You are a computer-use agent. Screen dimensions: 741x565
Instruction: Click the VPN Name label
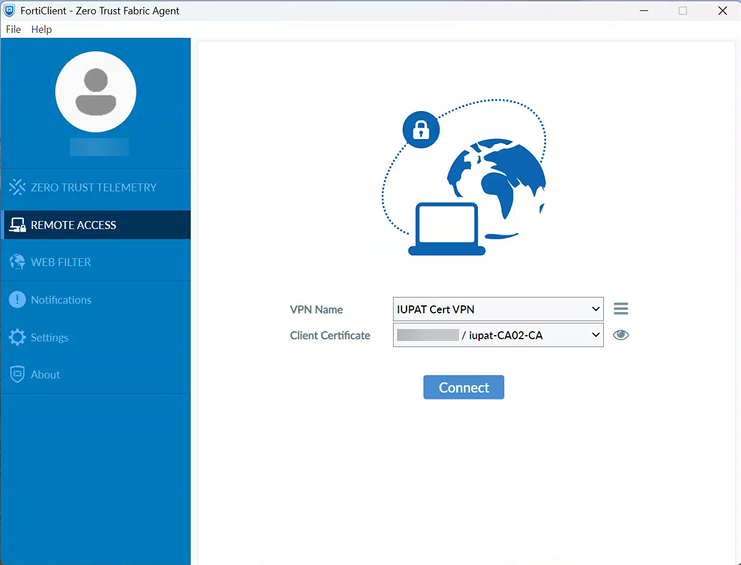316,309
